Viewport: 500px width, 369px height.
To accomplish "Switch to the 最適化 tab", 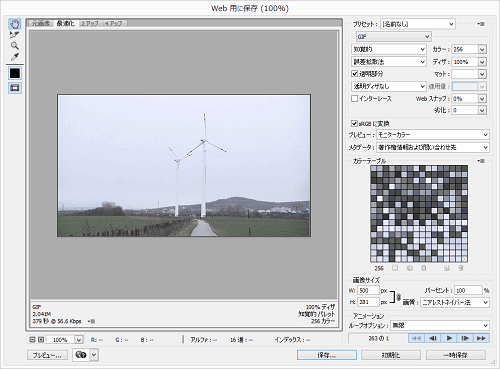I will tap(66, 23).
